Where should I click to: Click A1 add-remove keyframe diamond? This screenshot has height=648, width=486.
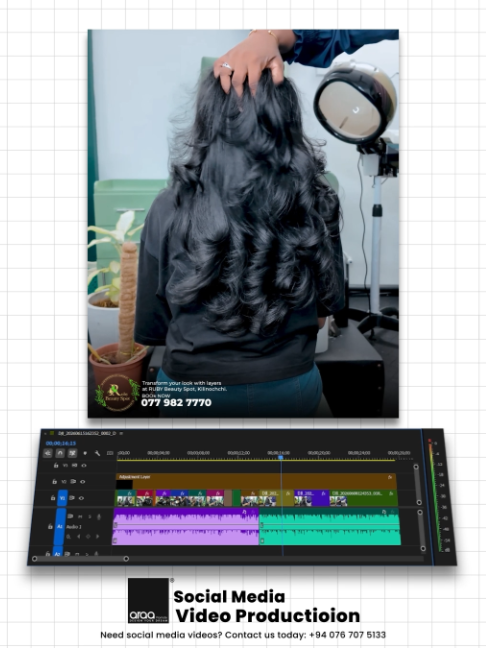[88, 536]
